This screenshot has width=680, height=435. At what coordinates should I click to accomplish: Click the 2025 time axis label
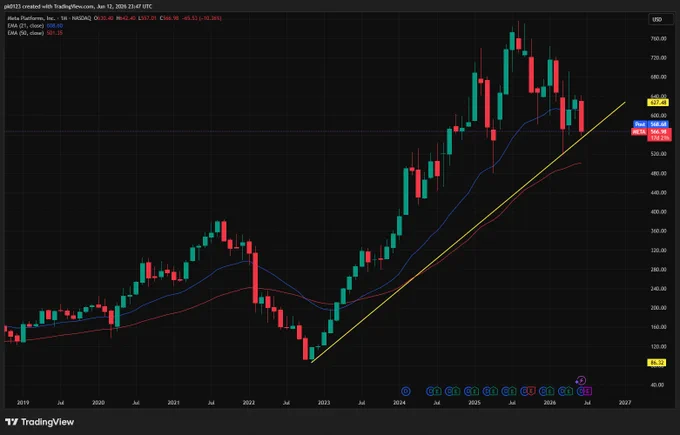[474, 403]
